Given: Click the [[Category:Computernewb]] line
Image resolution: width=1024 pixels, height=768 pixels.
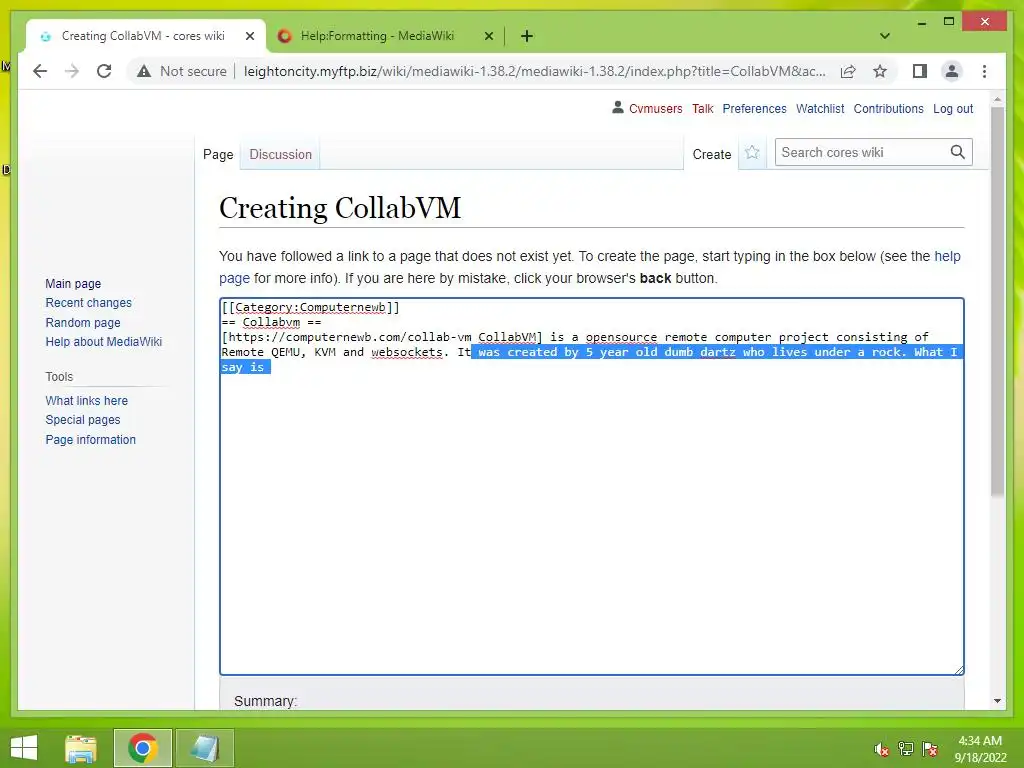Looking at the screenshot, I should (x=310, y=307).
